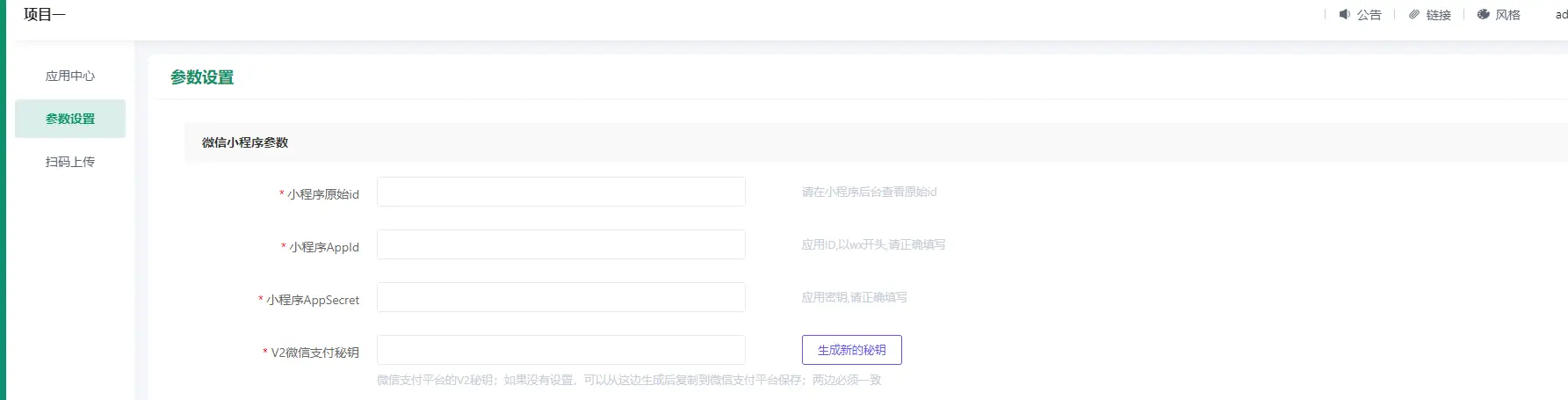Focus the V2微信支付秘钥 input box
The image size is (1568, 400).
[x=560, y=350]
